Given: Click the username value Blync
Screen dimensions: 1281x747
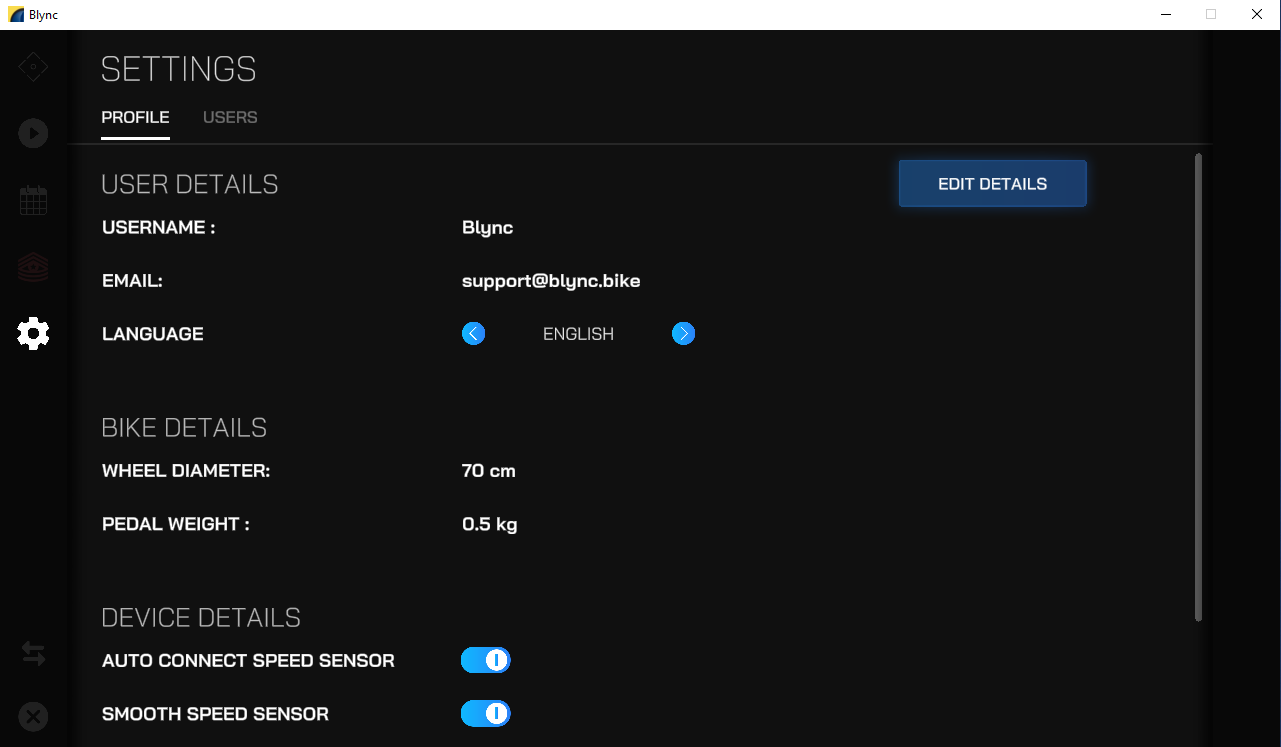Looking at the screenshot, I should click(488, 228).
